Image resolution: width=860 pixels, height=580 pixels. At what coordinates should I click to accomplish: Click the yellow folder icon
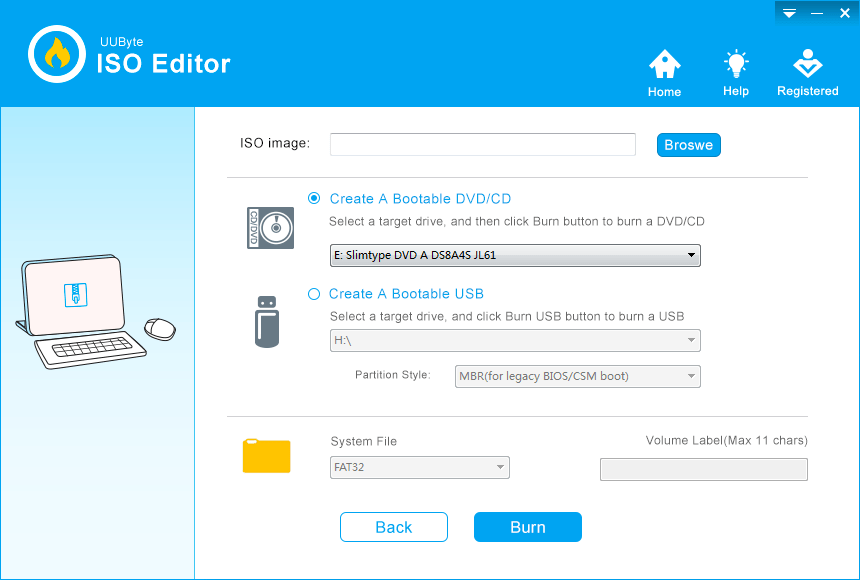pos(267,456)
